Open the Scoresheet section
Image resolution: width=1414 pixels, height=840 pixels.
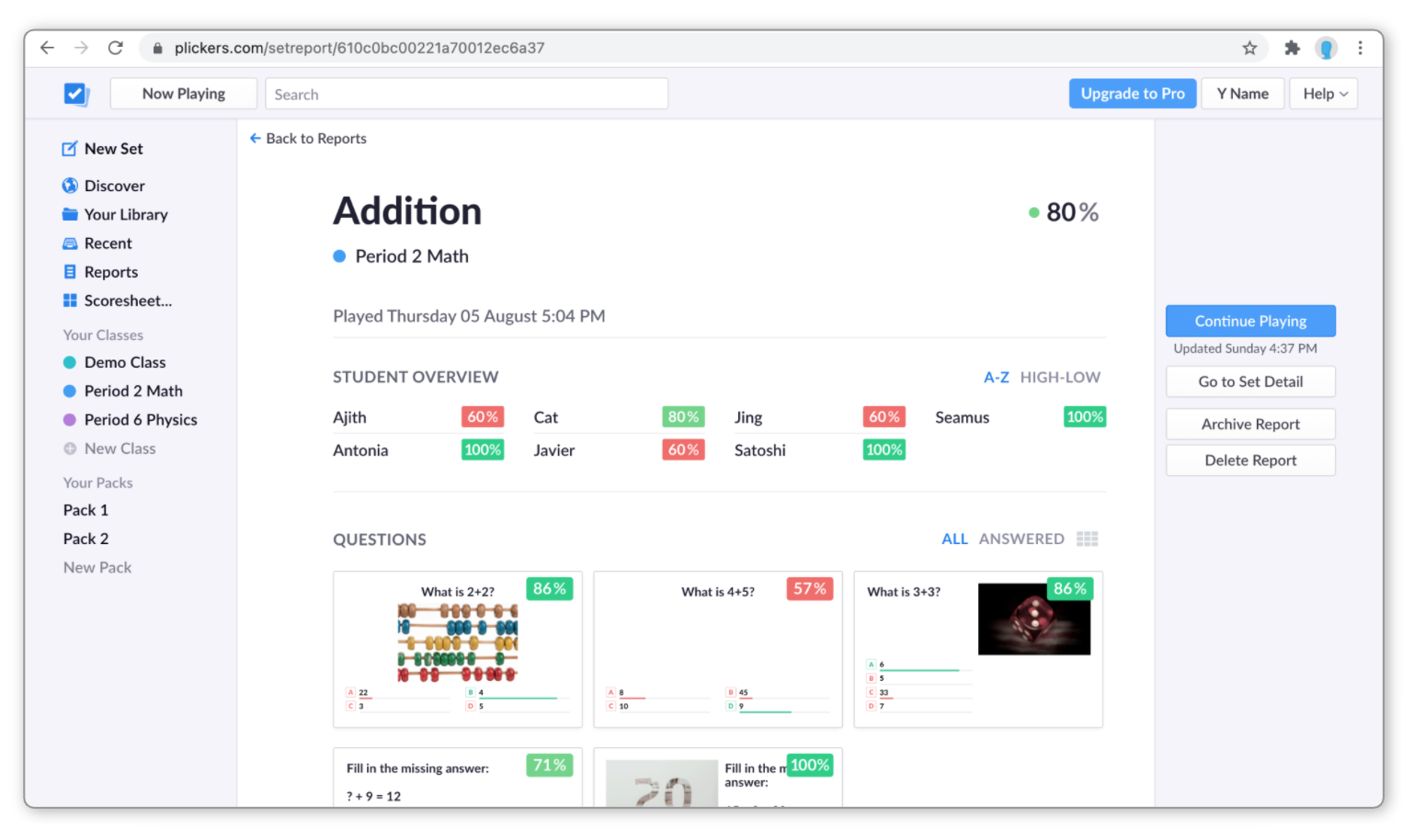pyautogui.click(x=128, y=301)
